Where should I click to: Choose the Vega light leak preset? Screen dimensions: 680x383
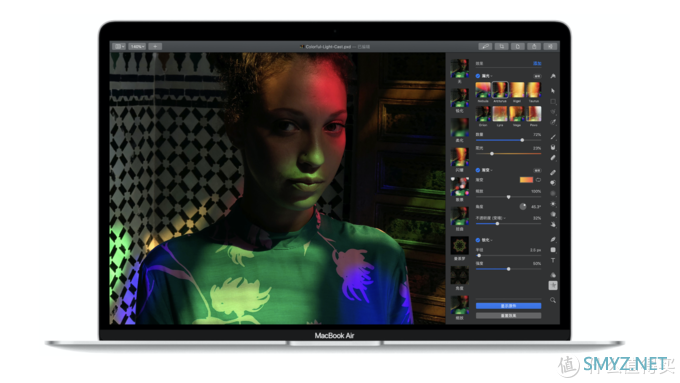pos(517,114)
